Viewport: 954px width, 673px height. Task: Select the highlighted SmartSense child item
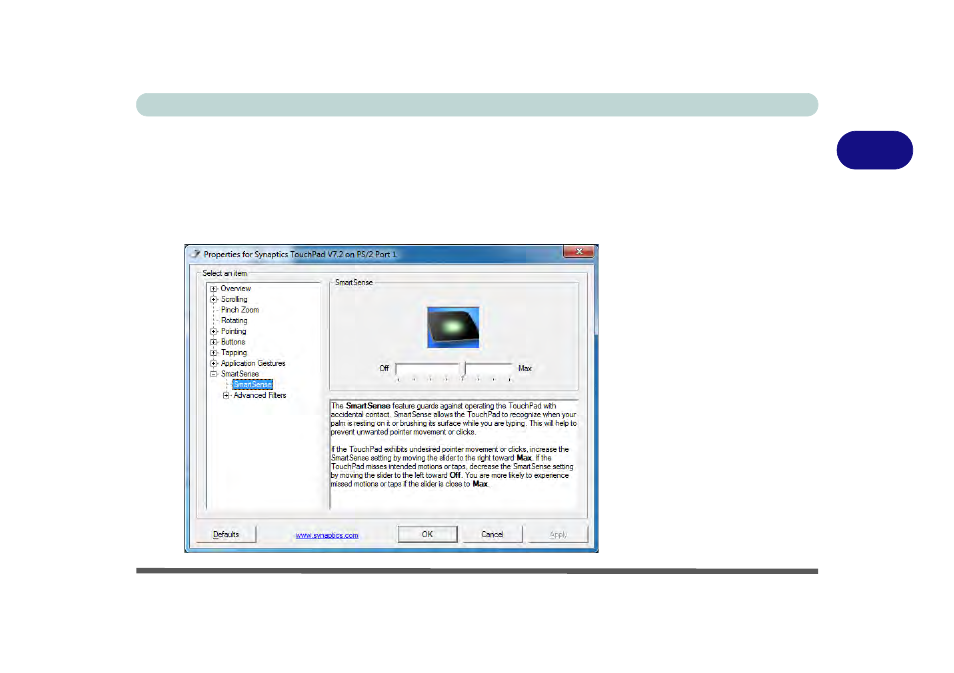click(252, 385)
